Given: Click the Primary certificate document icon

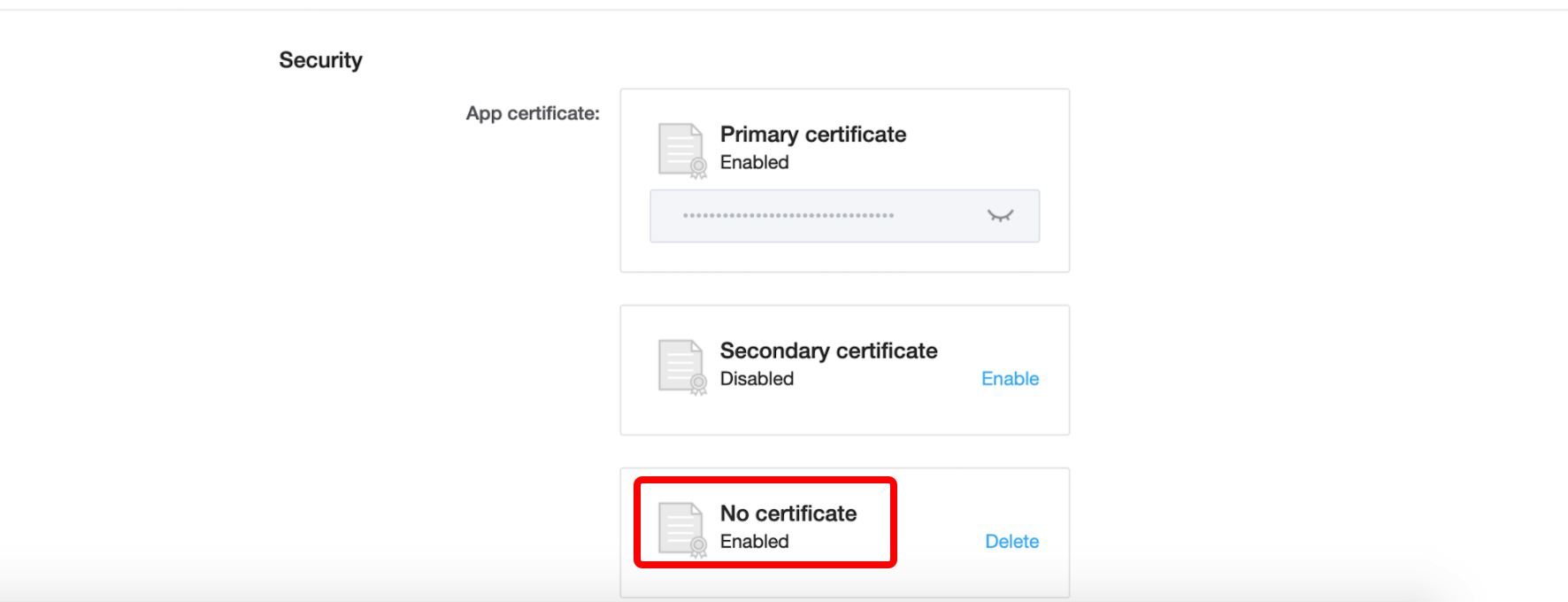Looking at the screenshot, I should coord(682,150).
